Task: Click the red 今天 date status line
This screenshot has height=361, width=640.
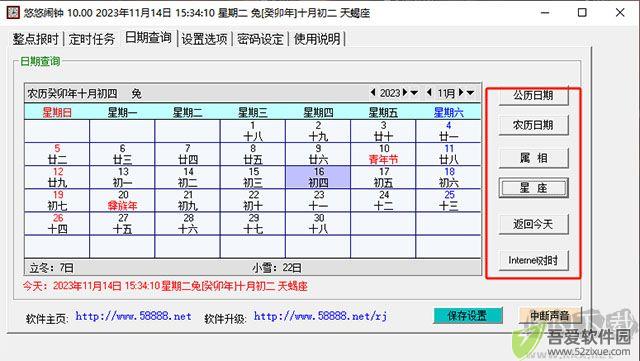Action: (165, 286)
